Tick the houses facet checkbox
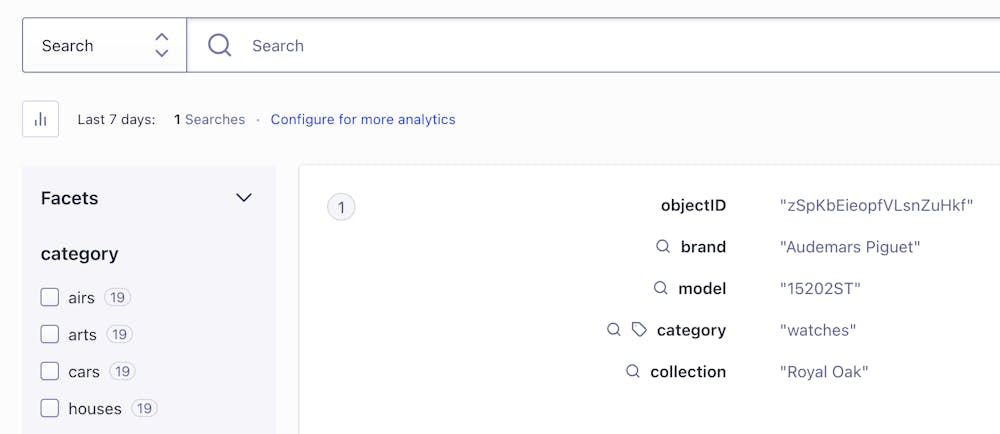 coord(50,408)
